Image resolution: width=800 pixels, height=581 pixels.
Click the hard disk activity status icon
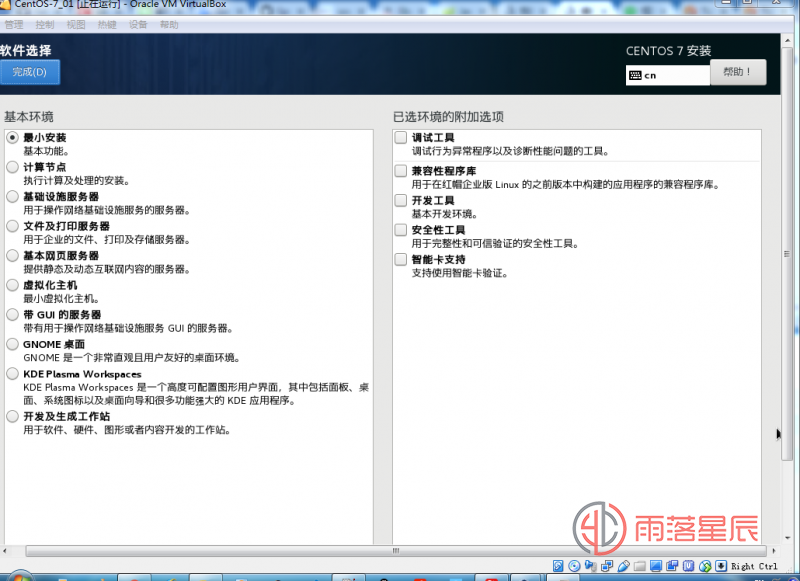[x=558, y=566]
